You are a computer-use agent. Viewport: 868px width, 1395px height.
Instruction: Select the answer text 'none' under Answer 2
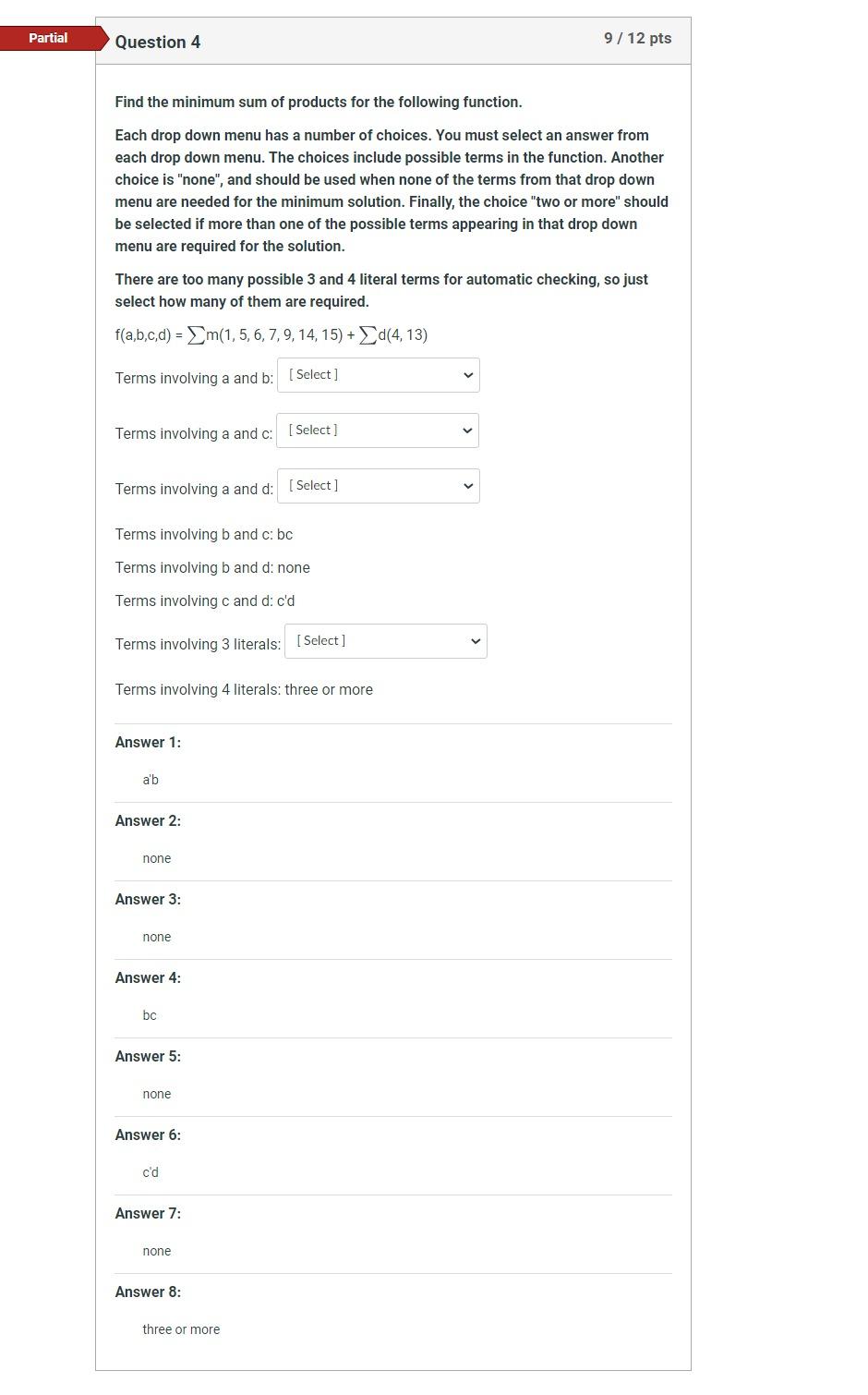pos(156,857)
